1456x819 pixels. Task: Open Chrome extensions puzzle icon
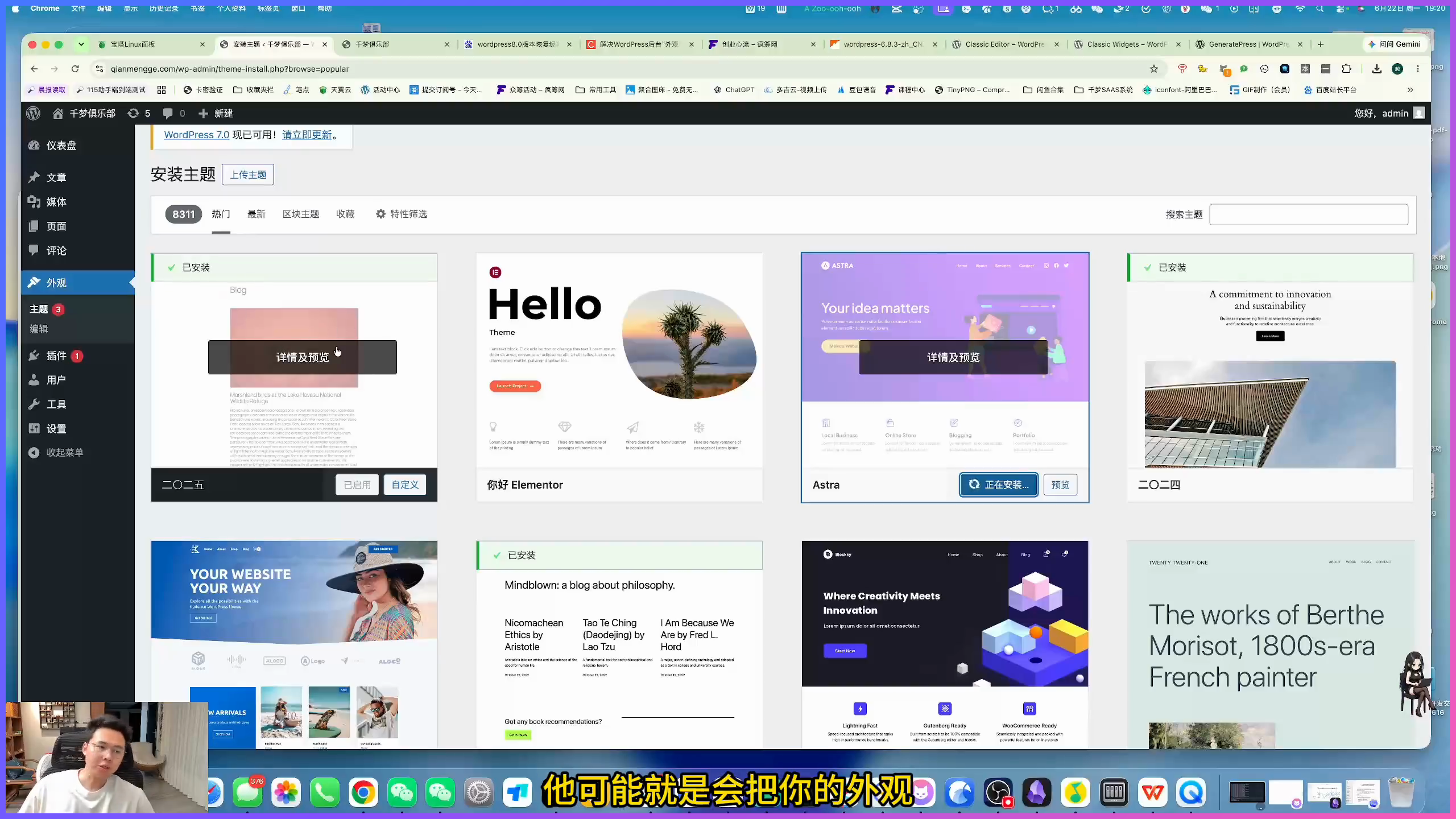[1346, 69]
